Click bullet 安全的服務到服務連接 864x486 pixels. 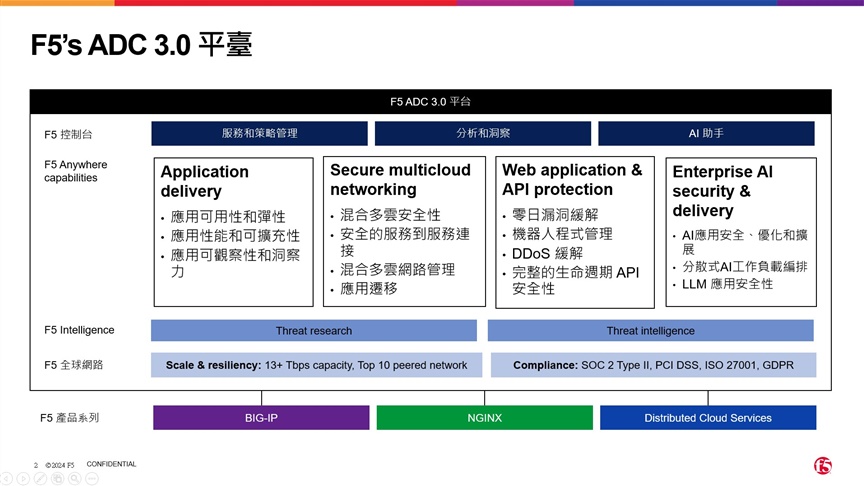(x=404, y=242)
